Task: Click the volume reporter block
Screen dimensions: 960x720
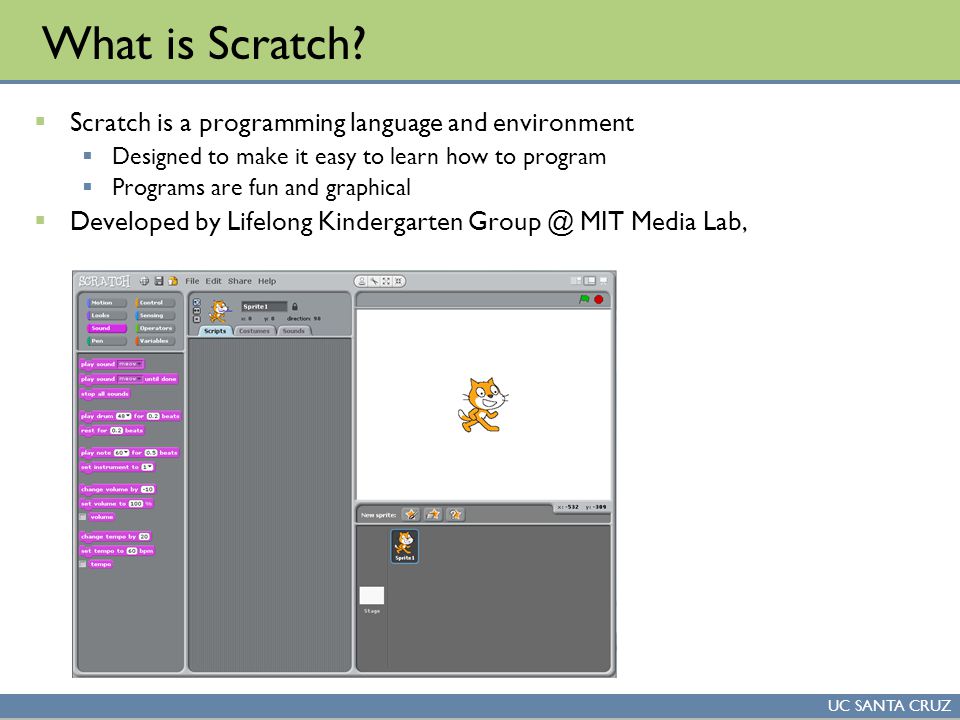Action: 102,517
